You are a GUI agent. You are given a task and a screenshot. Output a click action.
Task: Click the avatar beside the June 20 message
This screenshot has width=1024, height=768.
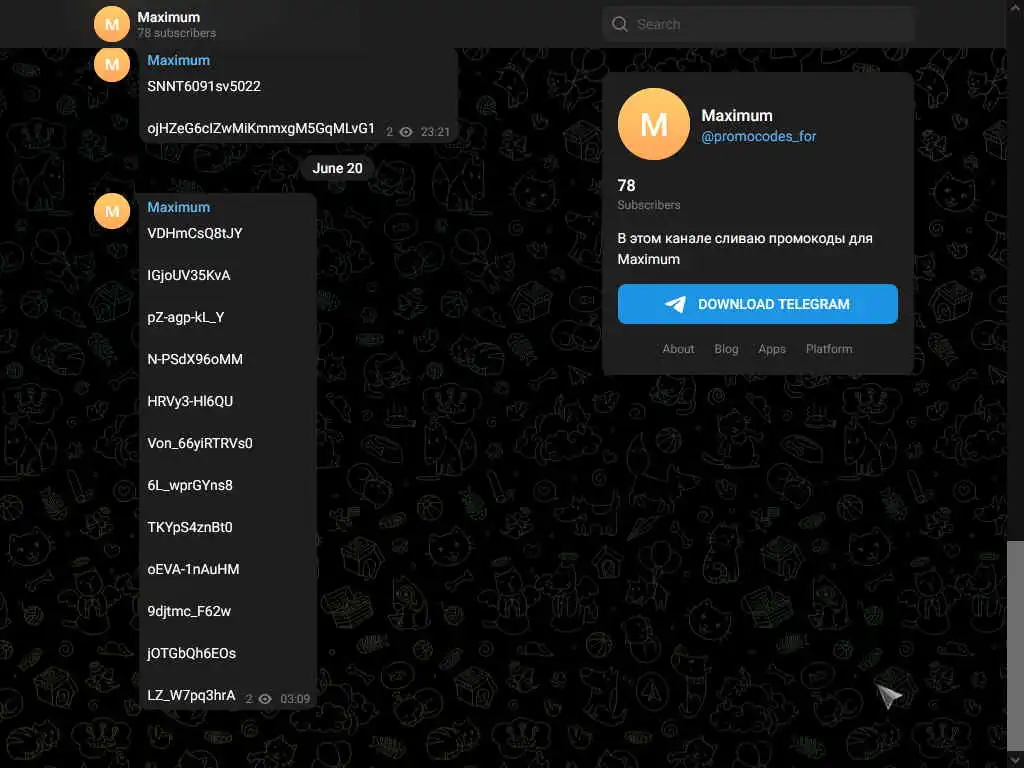[112, 211]
